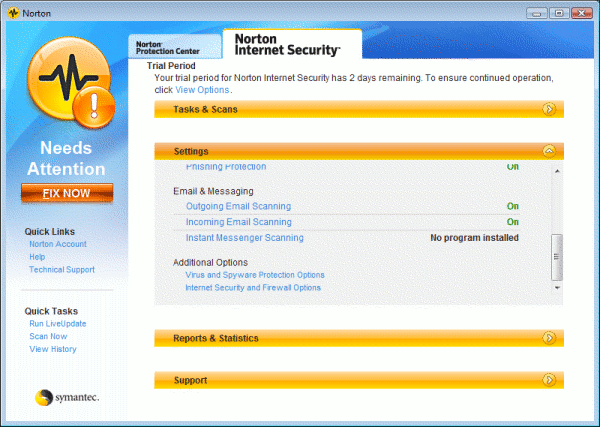The width and height of the screenshot is (600, 427).
Task: Open the Tasks & Scans header bar
Action: 359,109
